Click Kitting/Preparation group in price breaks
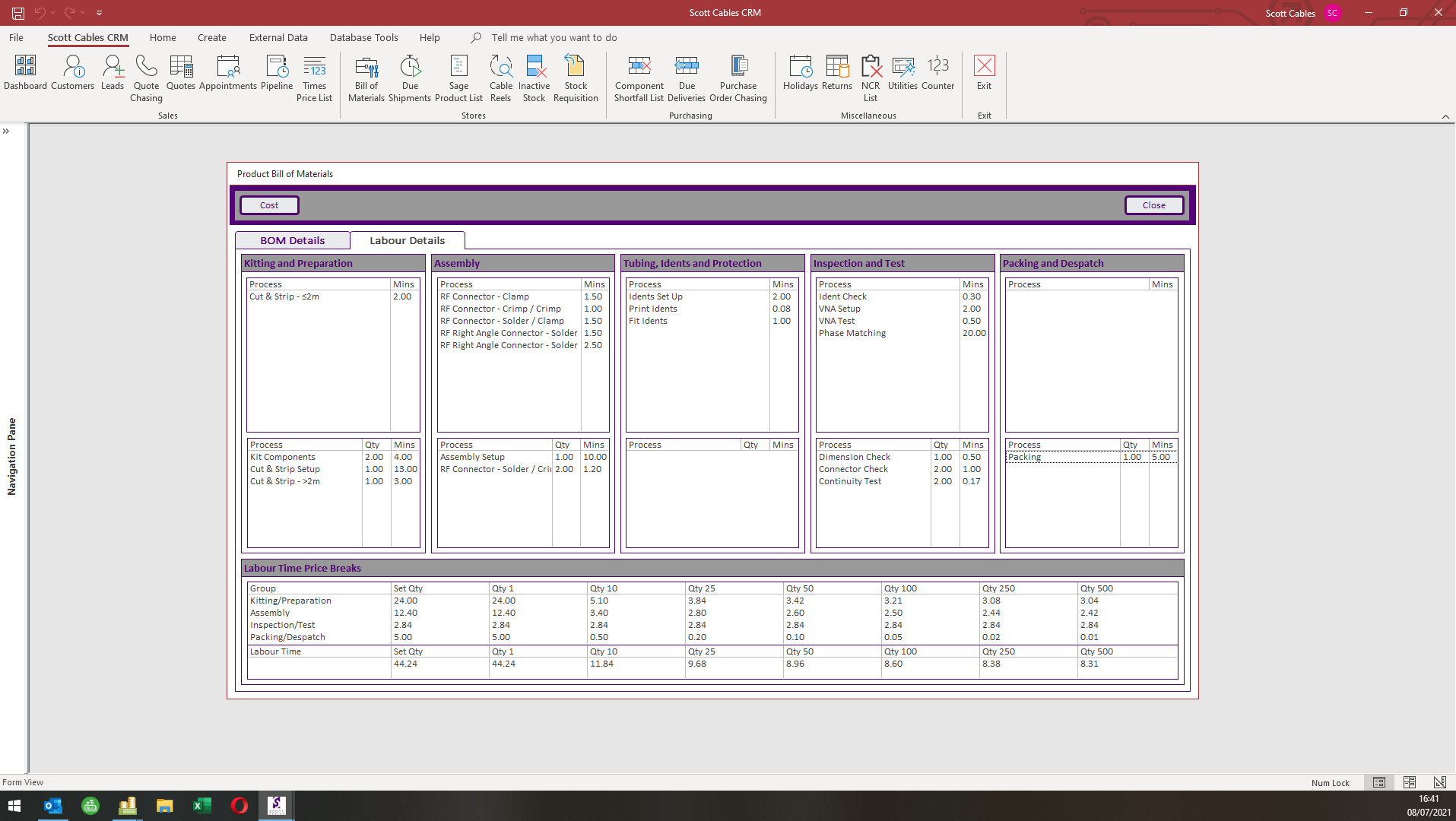The image size is (1456, 821). [x=290, y=601]
